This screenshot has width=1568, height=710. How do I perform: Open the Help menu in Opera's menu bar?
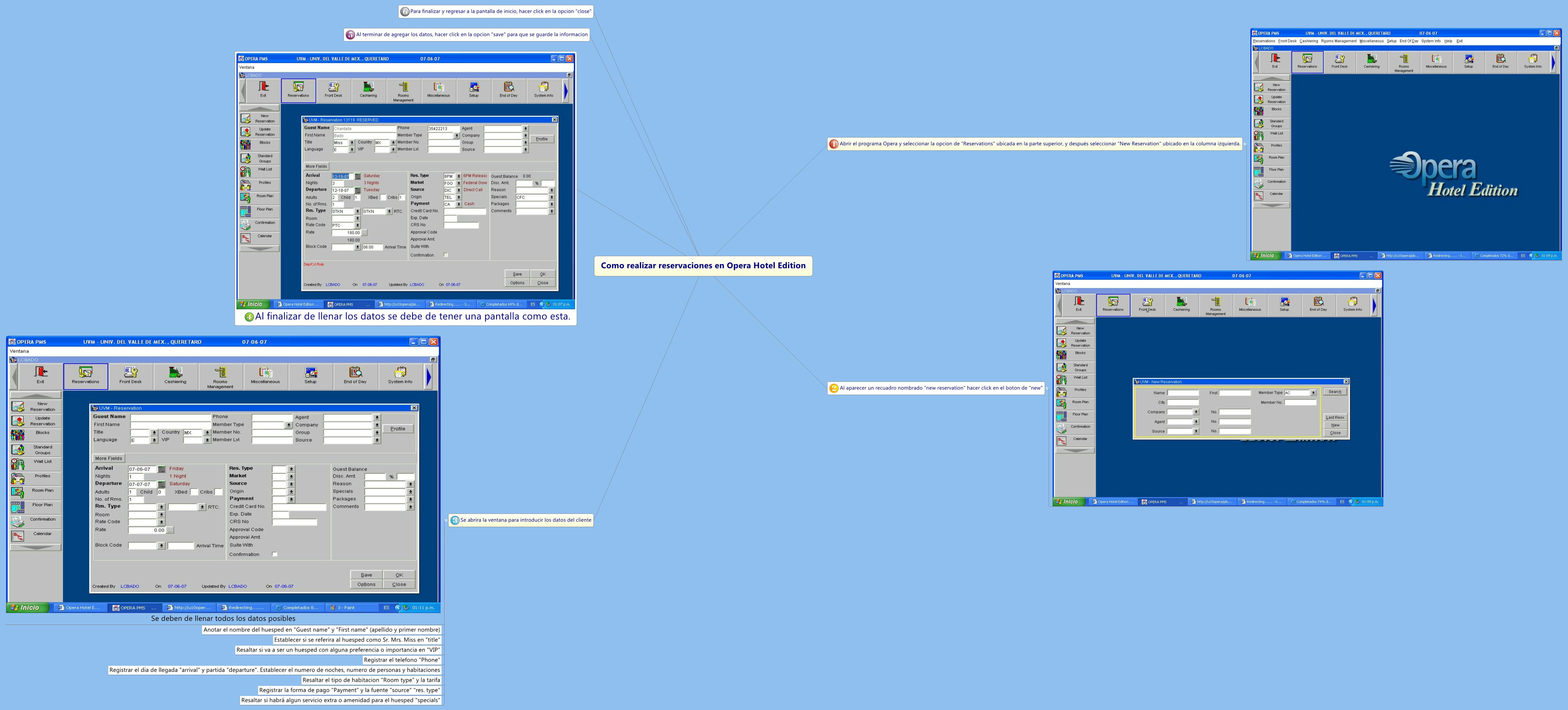pos(1448,41)
